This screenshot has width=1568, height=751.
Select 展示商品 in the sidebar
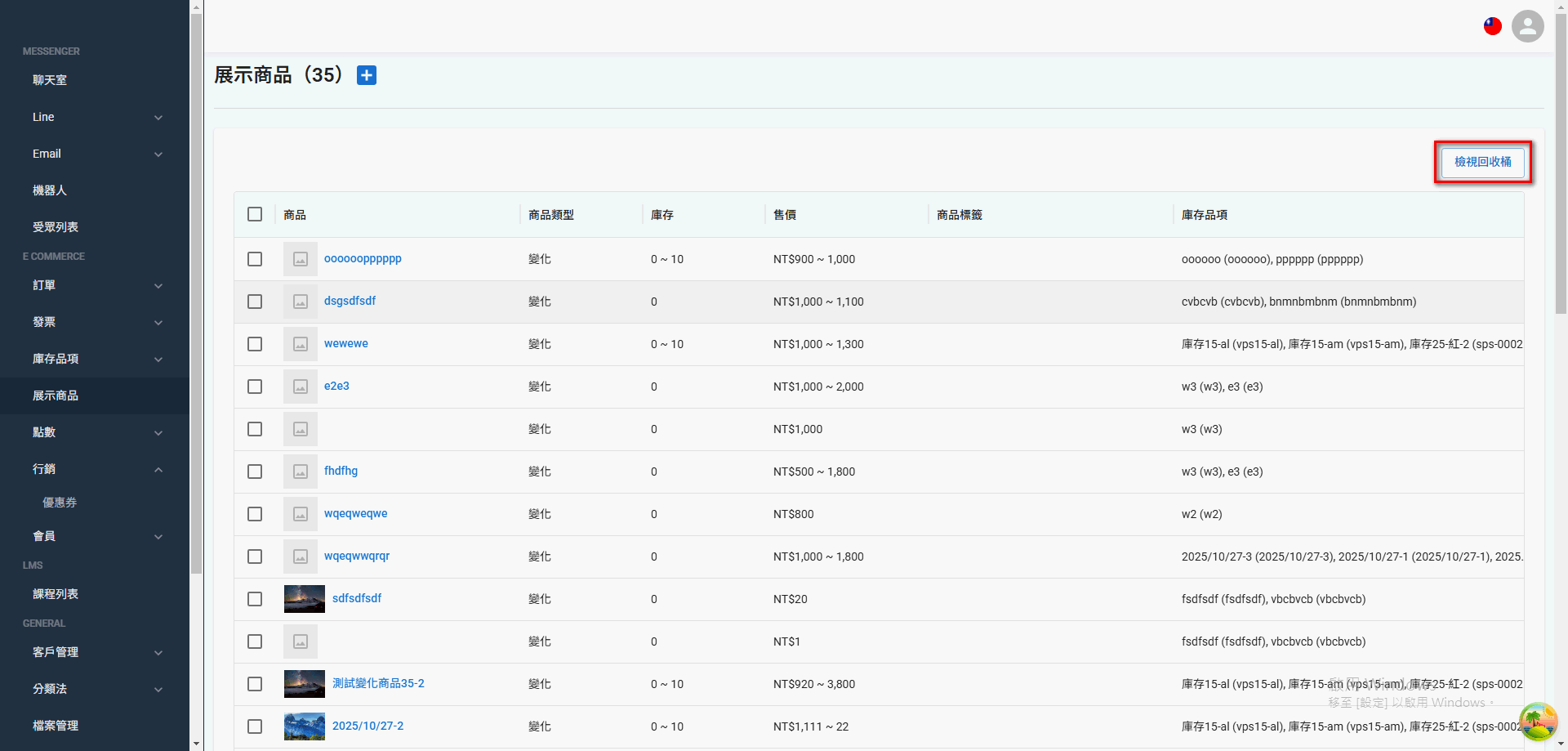coord(95,396)
